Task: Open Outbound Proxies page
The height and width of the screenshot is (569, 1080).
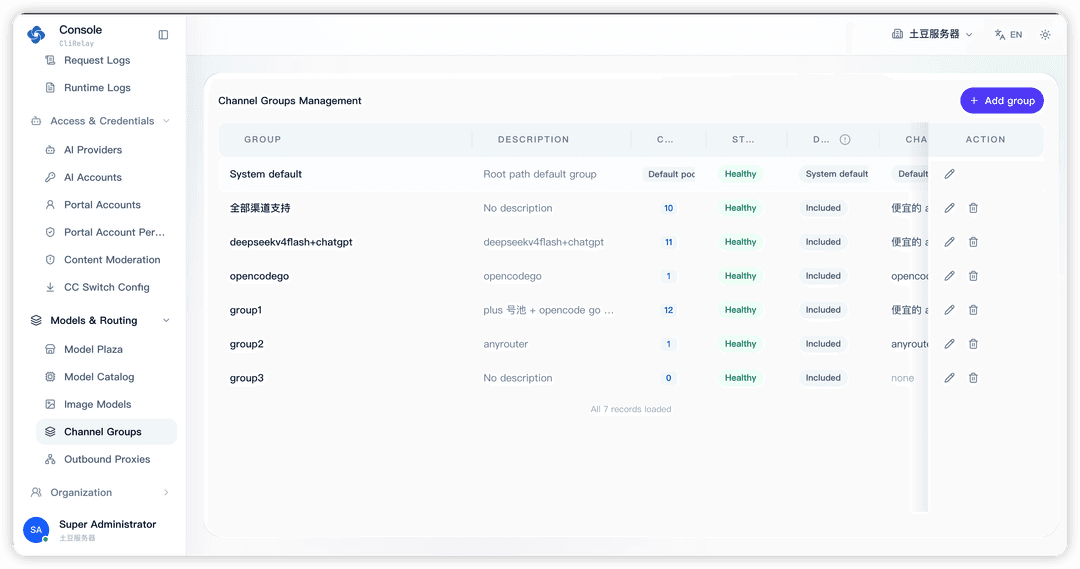Action: [x=107, y=459]
